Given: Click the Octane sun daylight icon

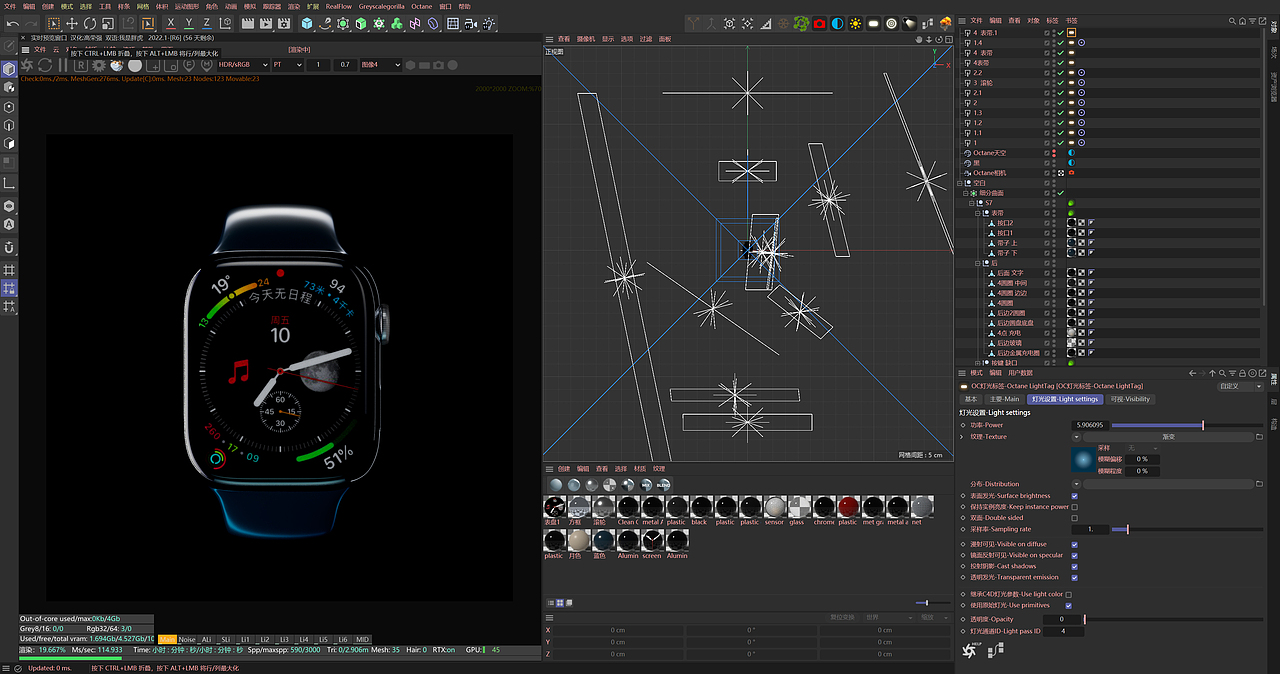Looking at the screenshot, I should (x=856, y=23).
